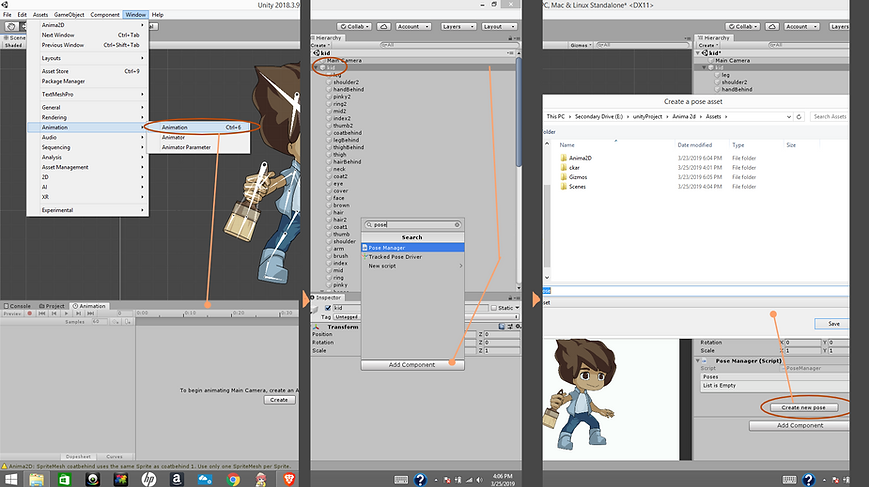Click the Add Event icon beside Samples
Screen dimensions: 869x487
128,321
